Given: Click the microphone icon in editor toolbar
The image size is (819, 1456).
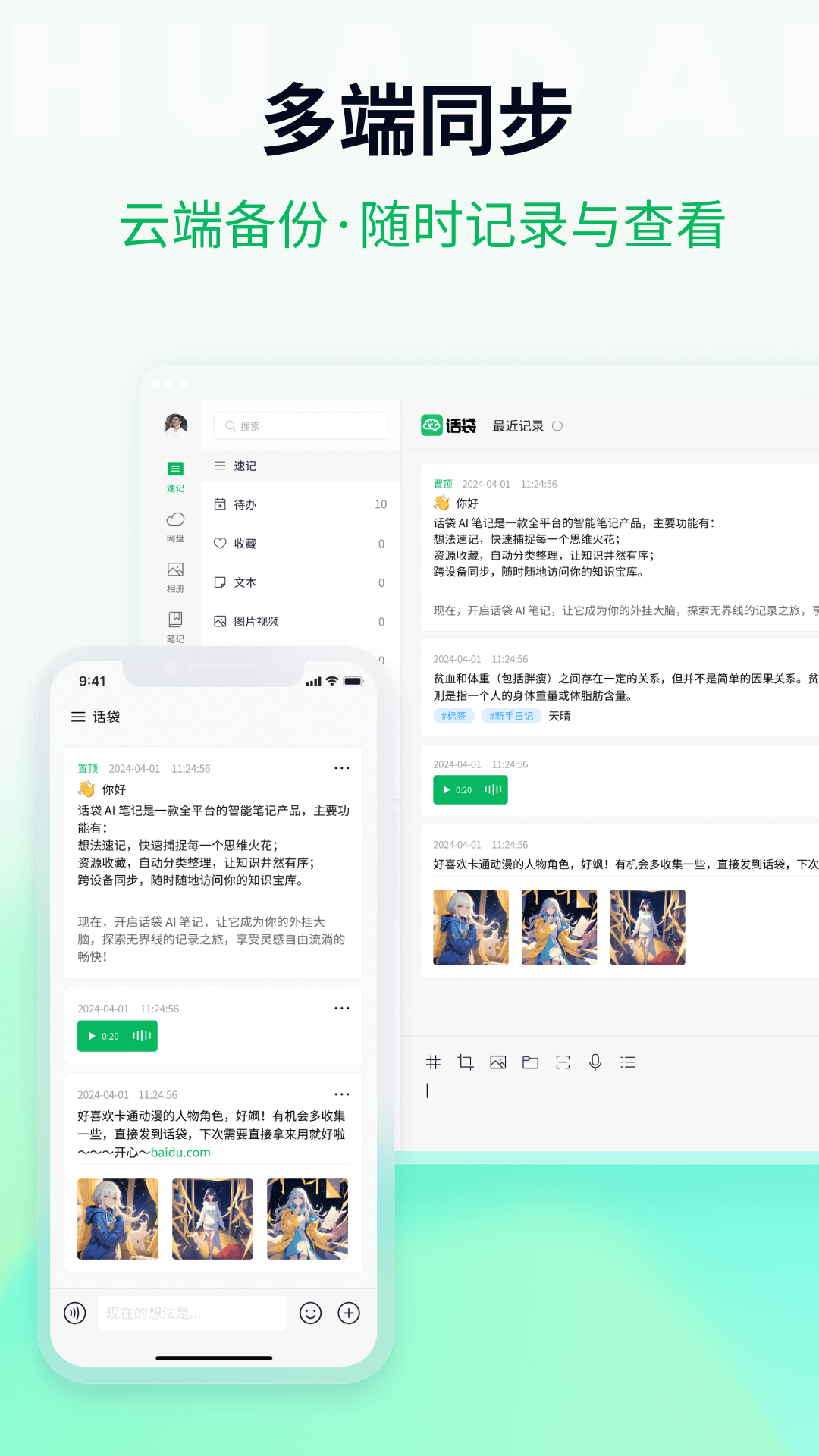Looking at the screenshot, I should click(x=595, y=1062).
